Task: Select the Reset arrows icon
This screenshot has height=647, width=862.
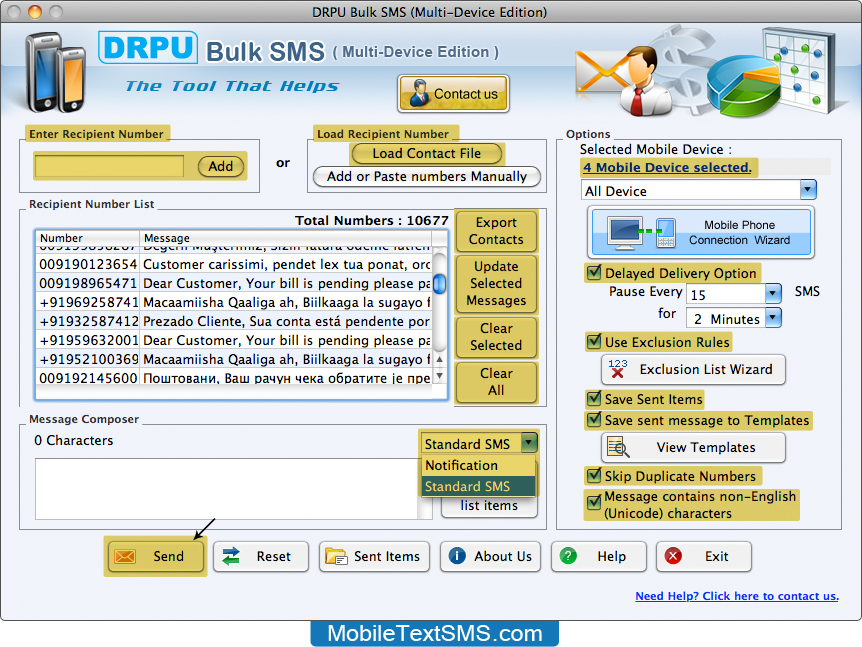Action: 231,556
